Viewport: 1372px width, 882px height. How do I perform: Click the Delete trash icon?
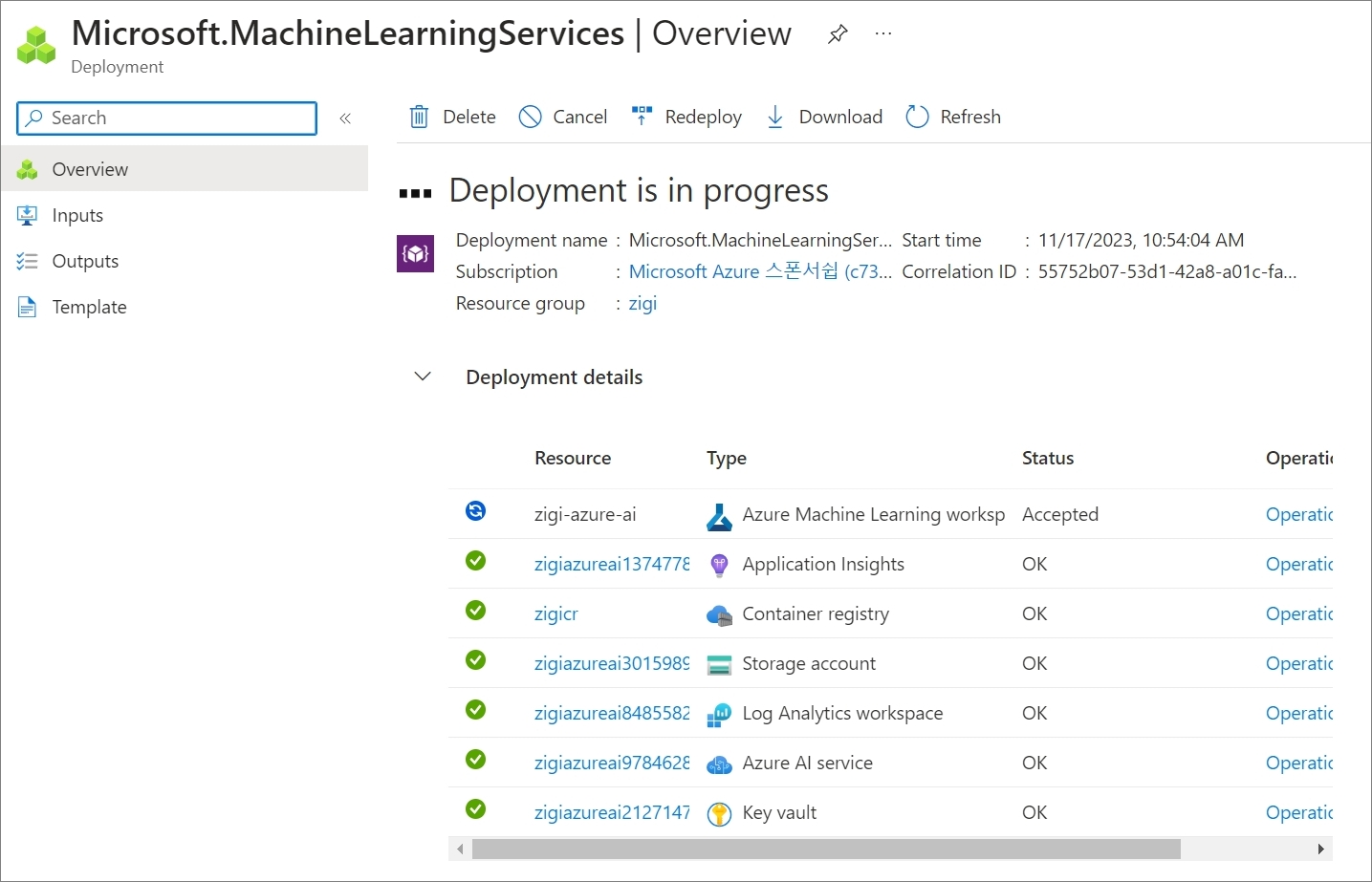point(419,117)
